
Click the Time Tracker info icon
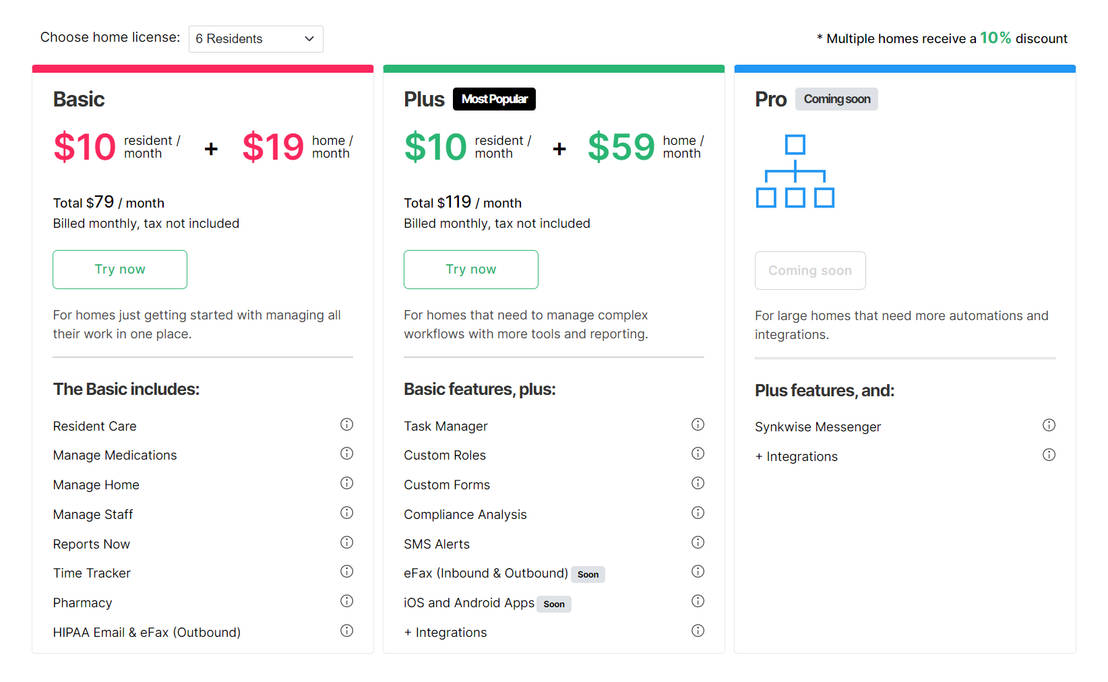coord(346,571)
